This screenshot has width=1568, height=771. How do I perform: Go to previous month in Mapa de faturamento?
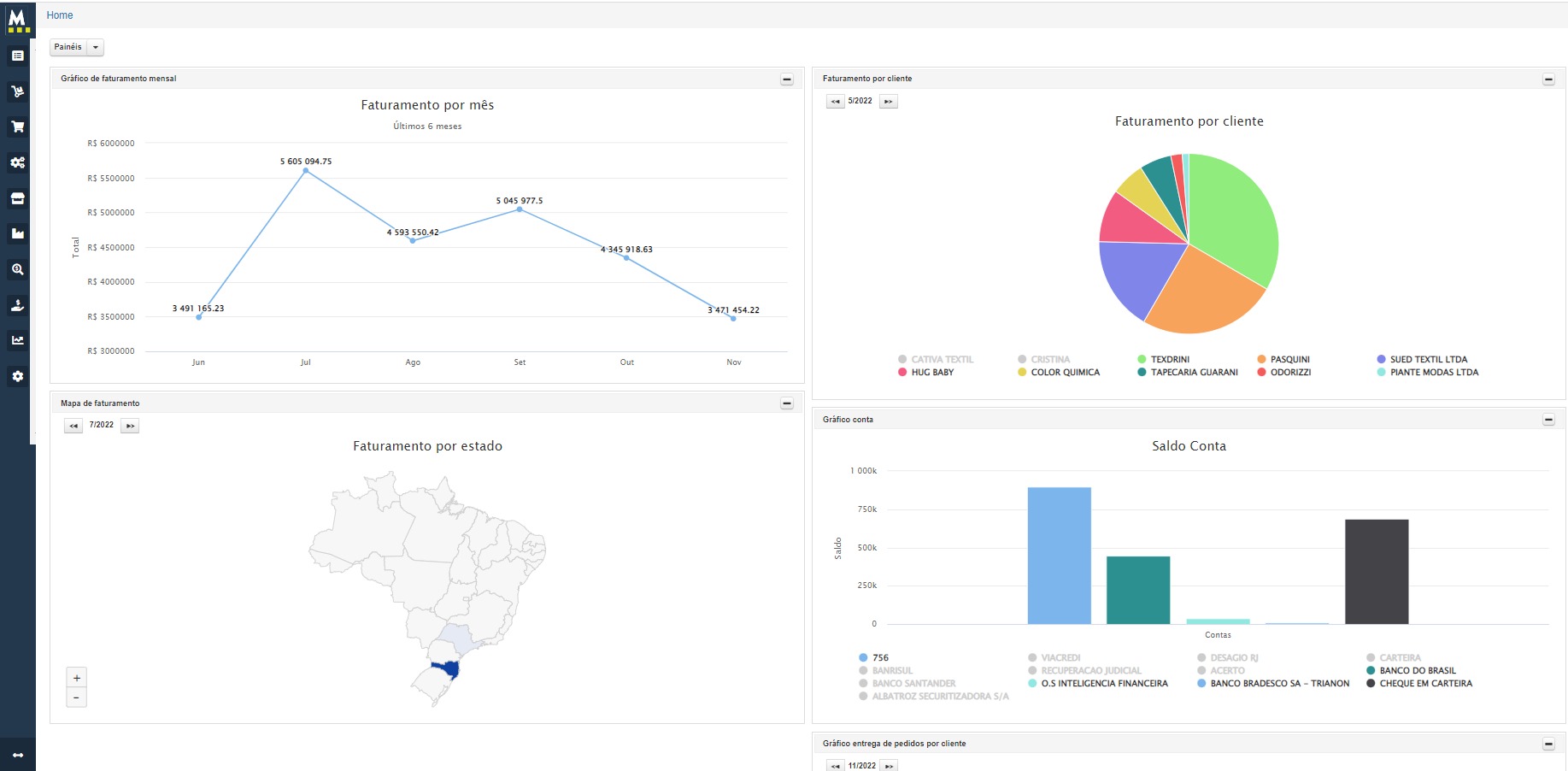pos(73,426)
